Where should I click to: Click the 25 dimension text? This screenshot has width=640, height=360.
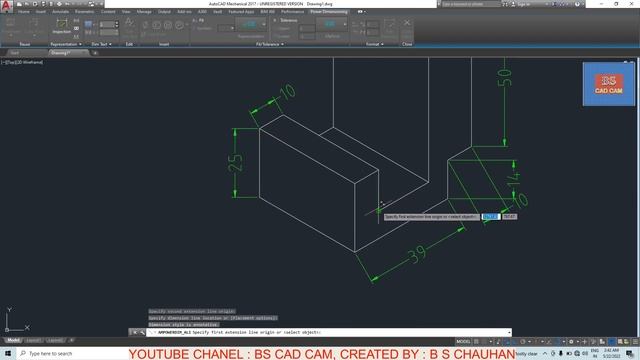236,162
